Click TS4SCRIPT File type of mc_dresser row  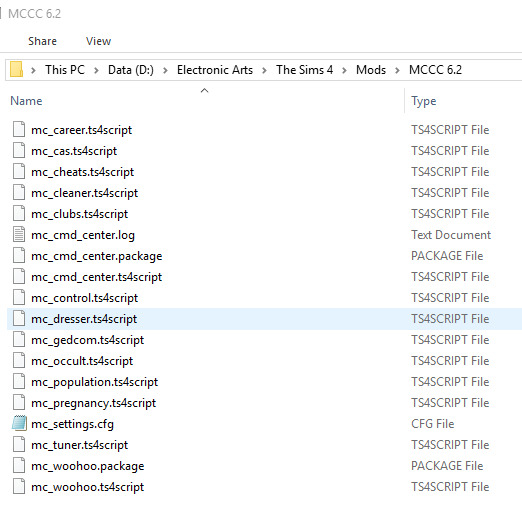click(x=450, y=318)
